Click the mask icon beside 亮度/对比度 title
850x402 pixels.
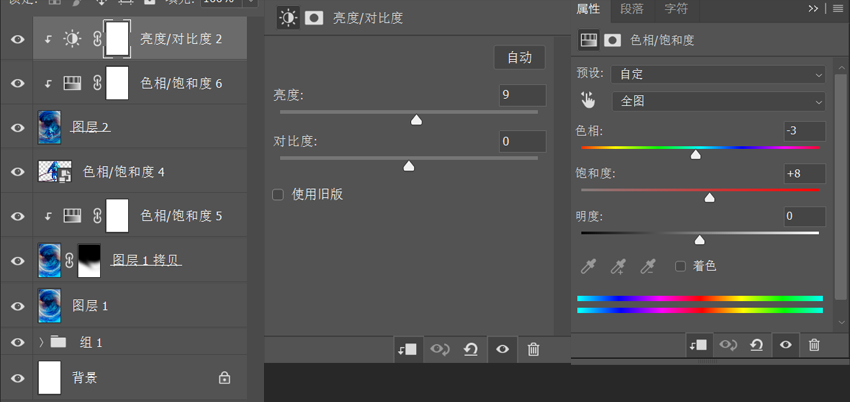click(314, 18)
